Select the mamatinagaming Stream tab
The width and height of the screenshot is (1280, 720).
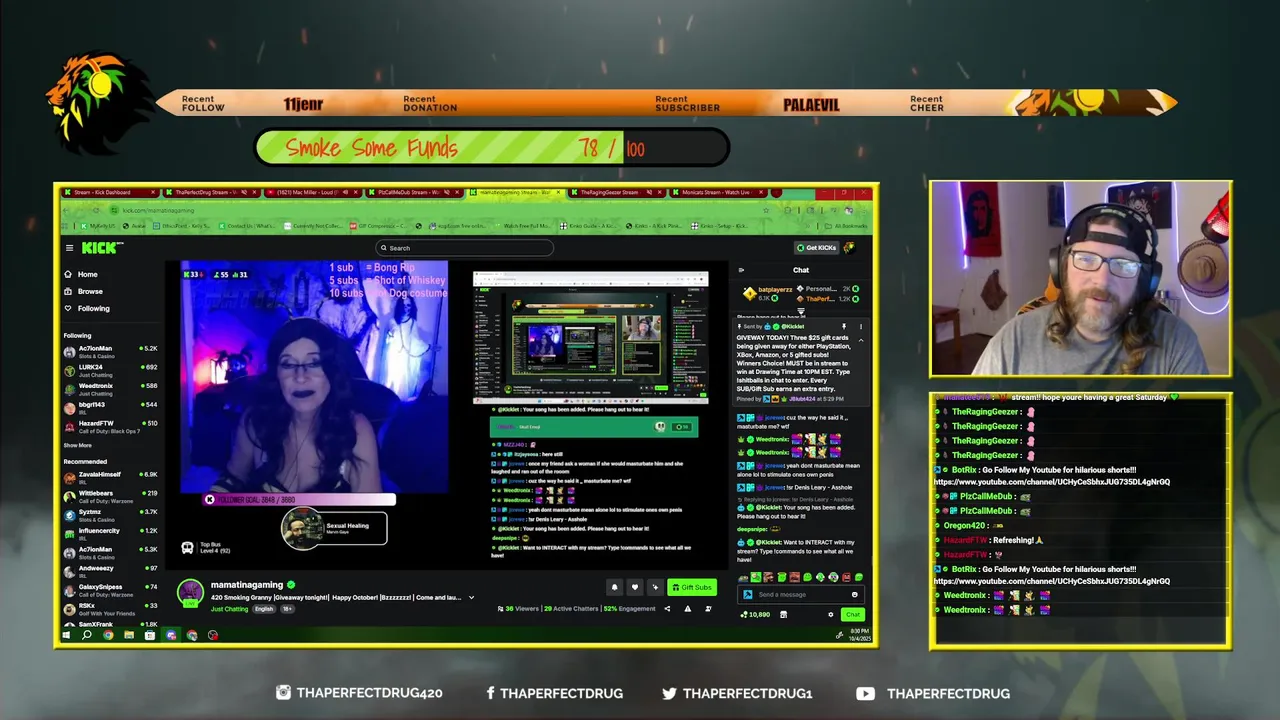click(516, 192)
